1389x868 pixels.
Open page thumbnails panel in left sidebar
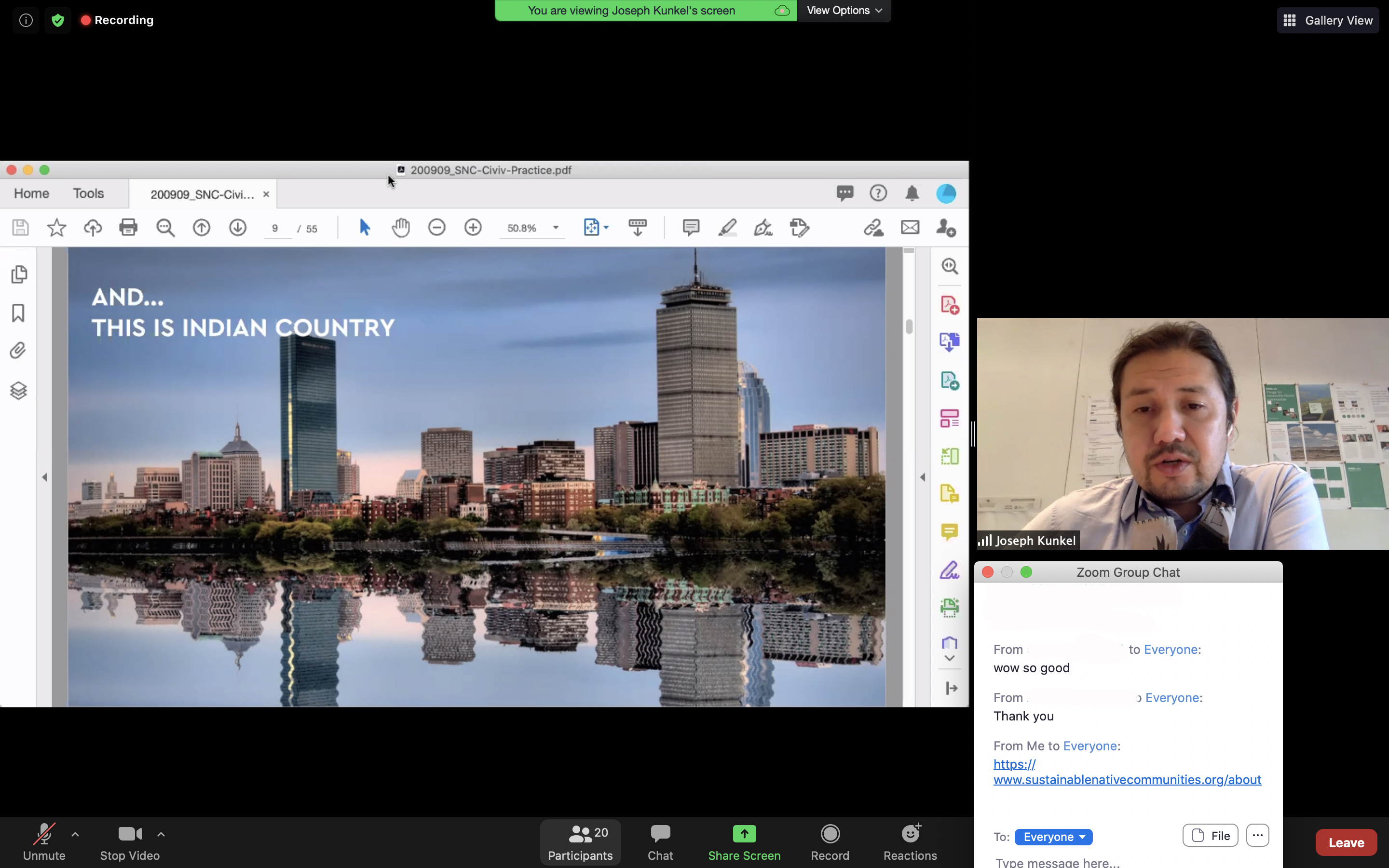point(19,274)
